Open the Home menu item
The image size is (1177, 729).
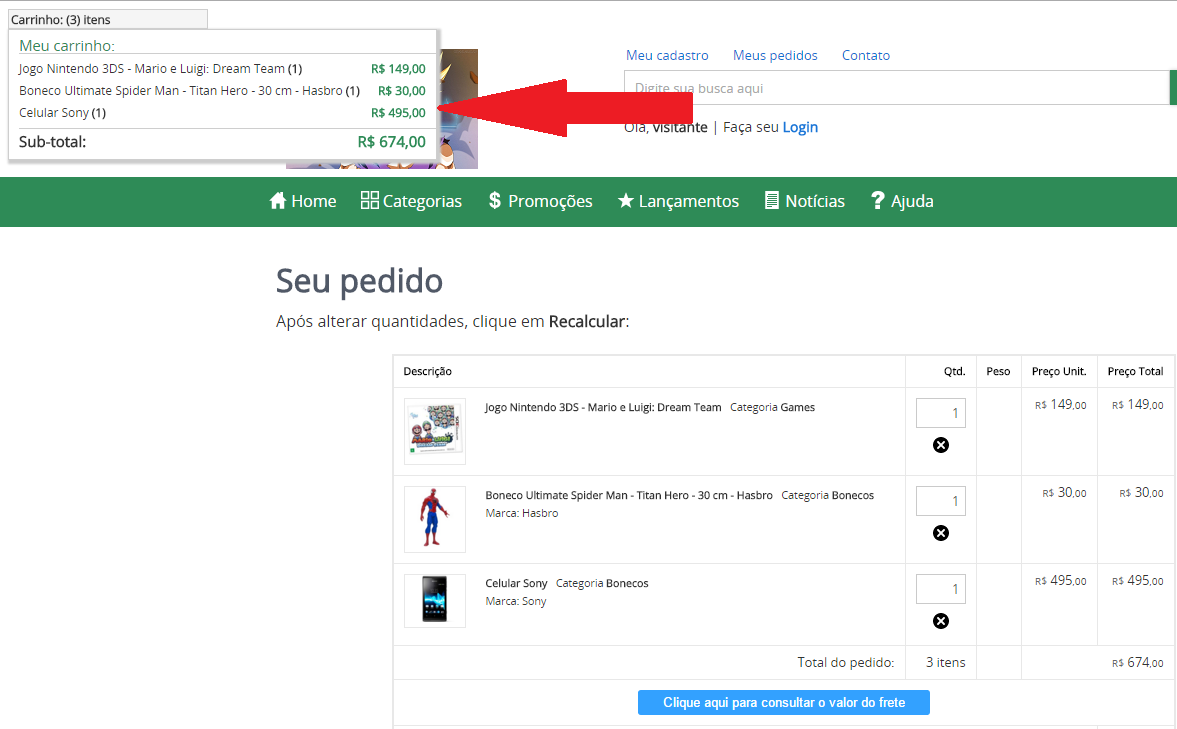click(x=303, y=201)
